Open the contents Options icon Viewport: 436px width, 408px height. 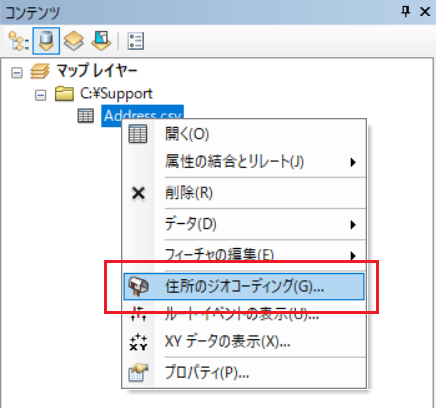pyautogui.click(x=136, y=41)
